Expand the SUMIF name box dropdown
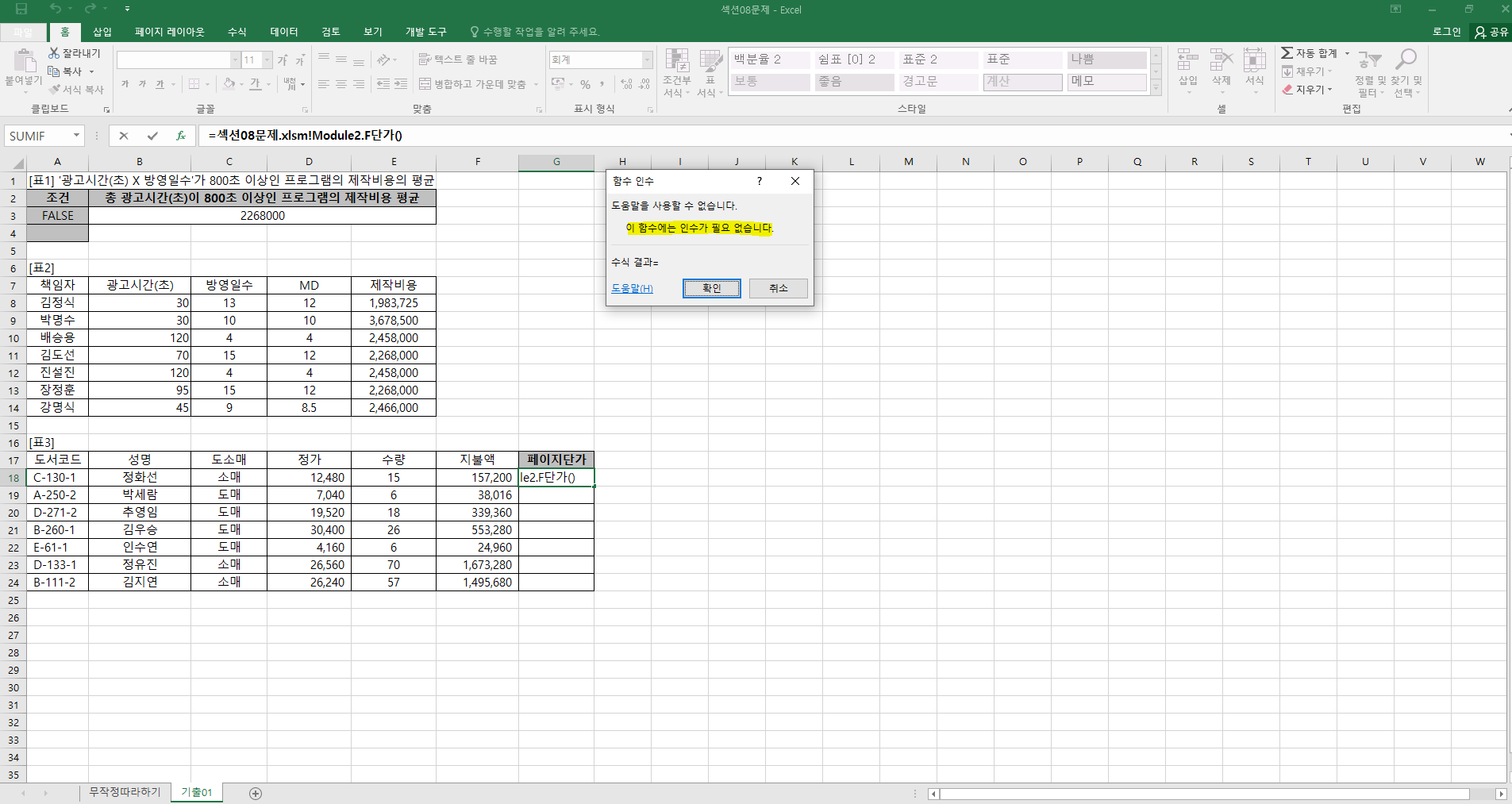The width and height of the screenshot is (1512, 804). tap(76, 136)
